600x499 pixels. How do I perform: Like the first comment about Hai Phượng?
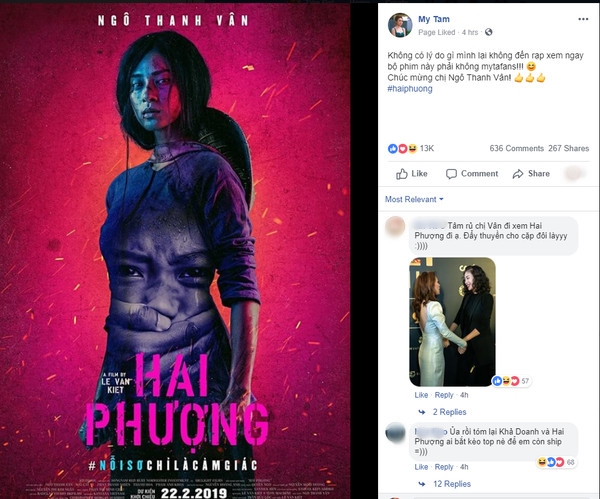pyautogui.click(x=421, y=395)
